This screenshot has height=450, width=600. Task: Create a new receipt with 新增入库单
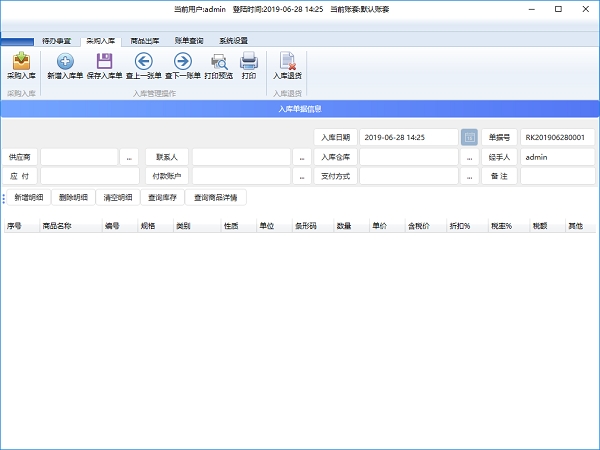pos(65,66)
